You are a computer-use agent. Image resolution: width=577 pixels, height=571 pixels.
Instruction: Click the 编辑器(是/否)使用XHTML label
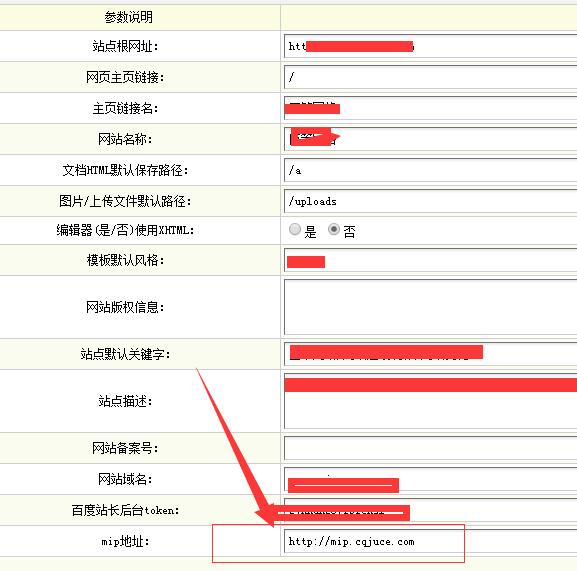pos(125,230)
